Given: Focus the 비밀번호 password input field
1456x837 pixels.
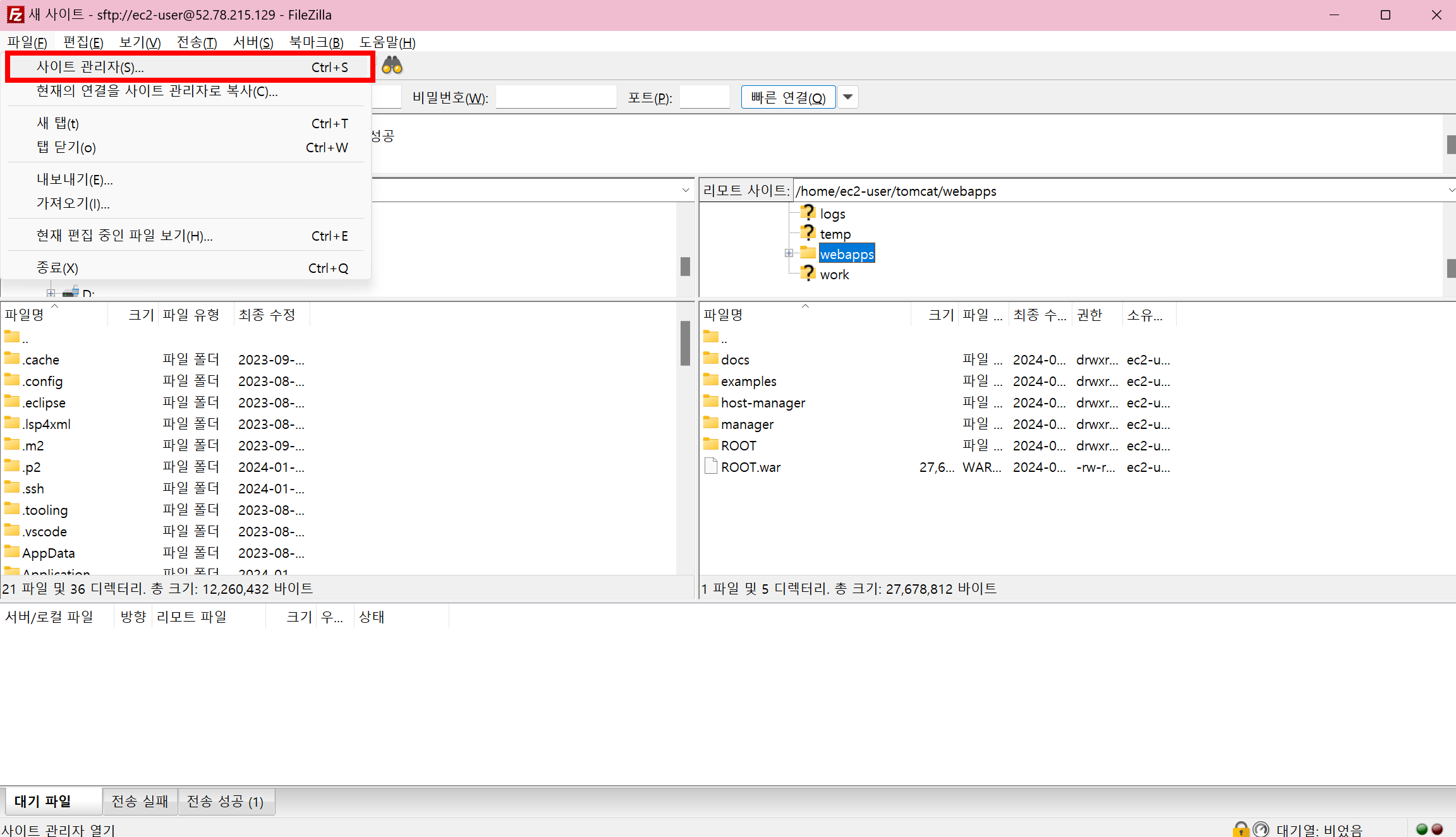Looking at the screenshot, I should [x=556, y=97].
